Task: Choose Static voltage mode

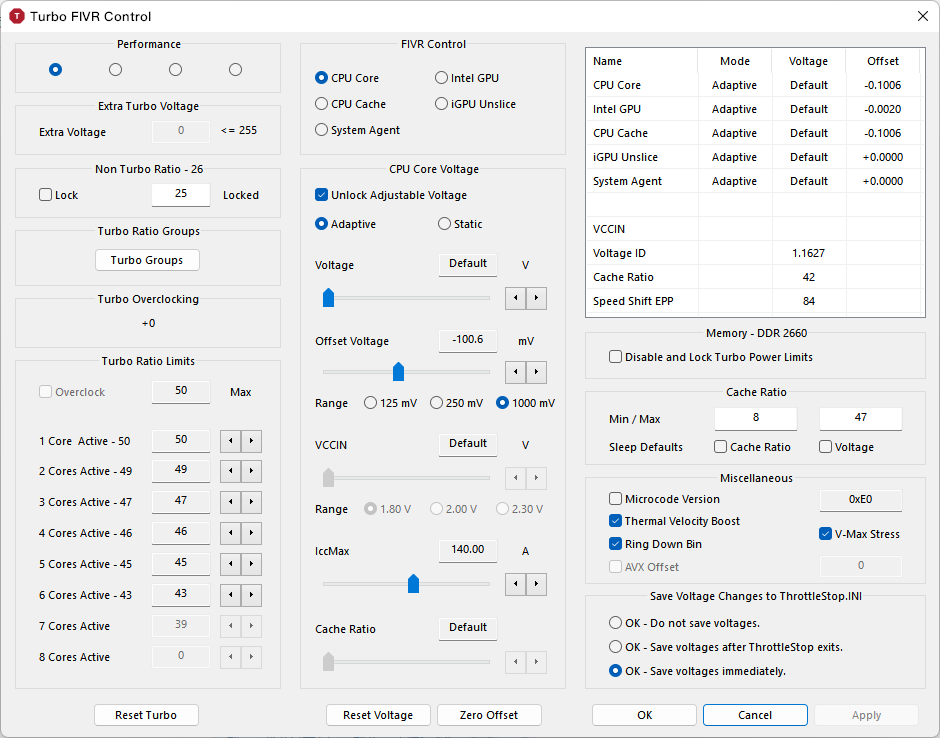Action: pos(444,224)
